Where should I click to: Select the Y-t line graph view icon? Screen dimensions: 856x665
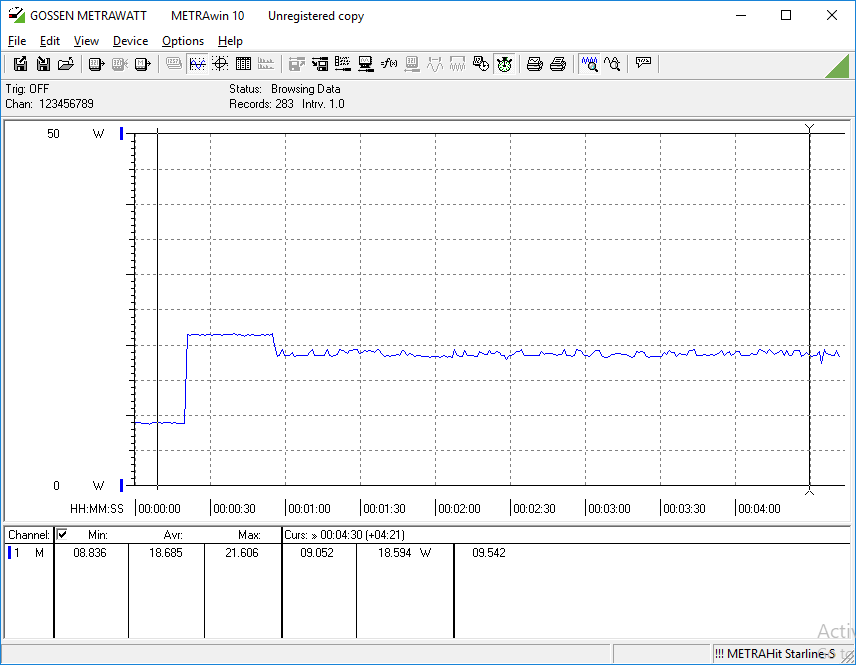coord(197,64)
